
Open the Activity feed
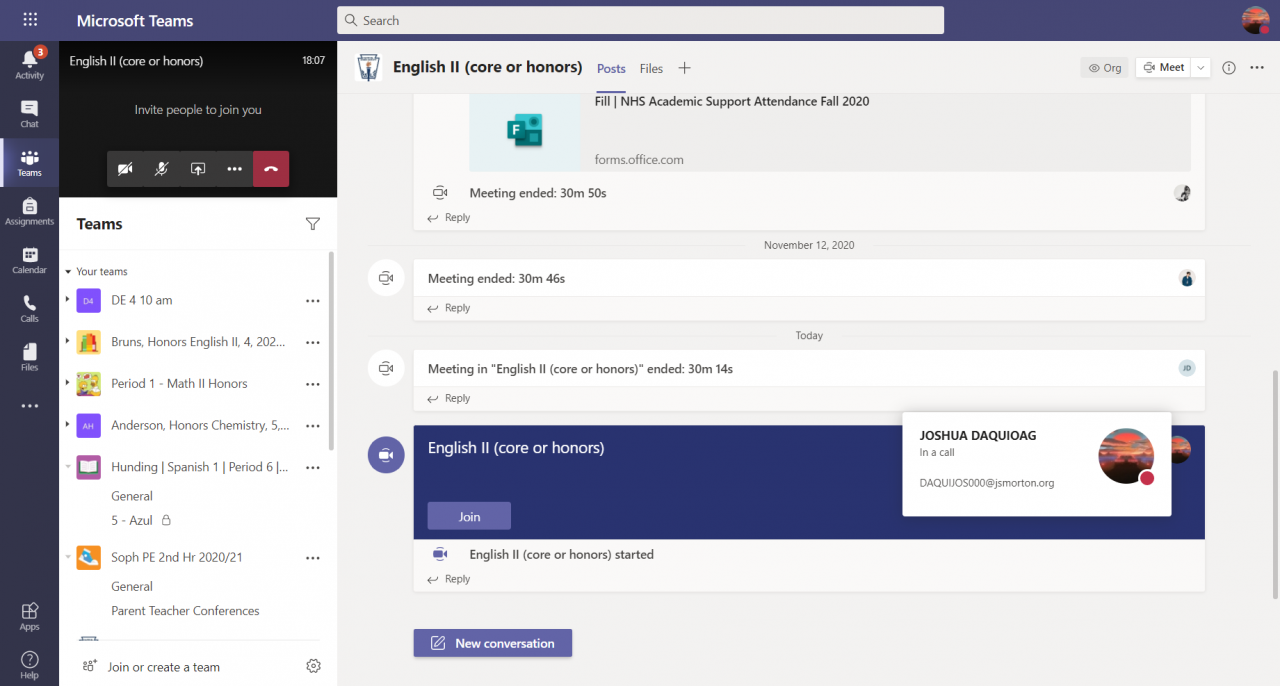point(29,63)
